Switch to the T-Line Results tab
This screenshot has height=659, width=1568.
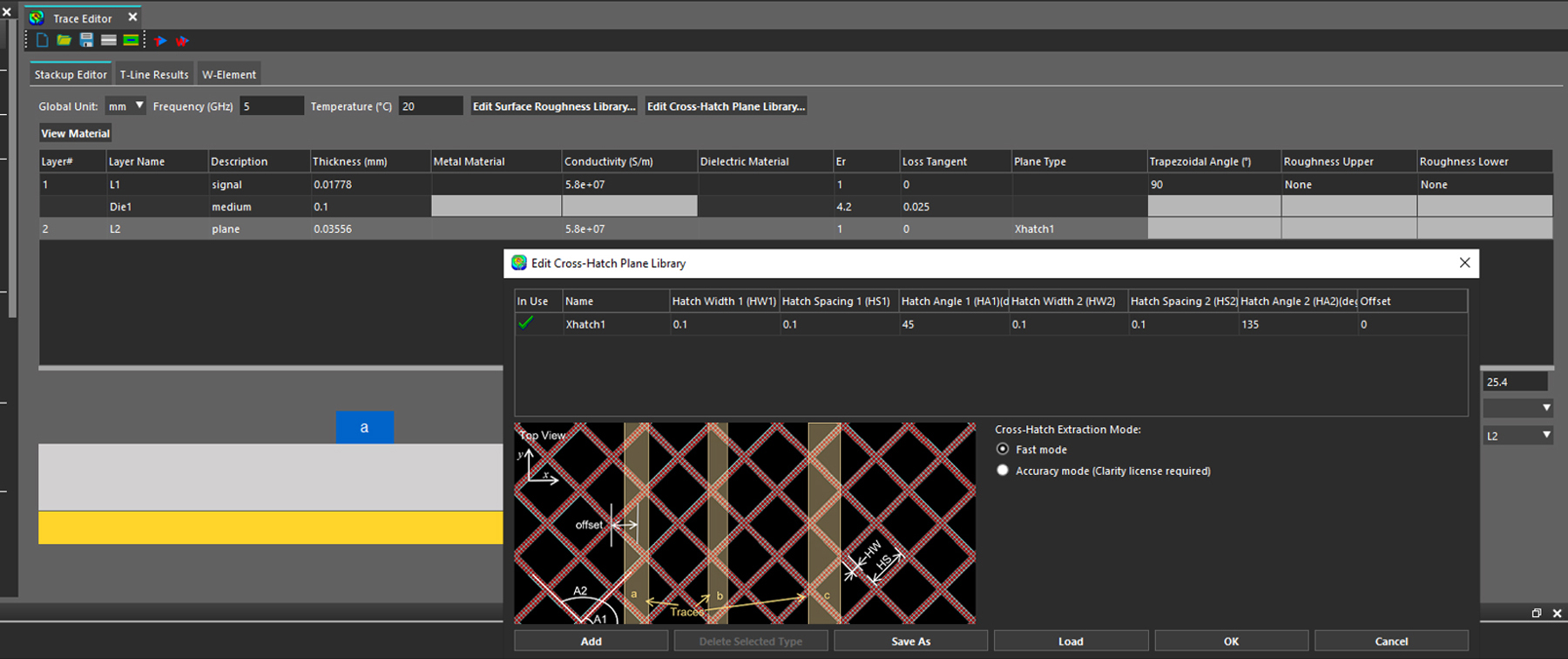(x=154, y=75)
